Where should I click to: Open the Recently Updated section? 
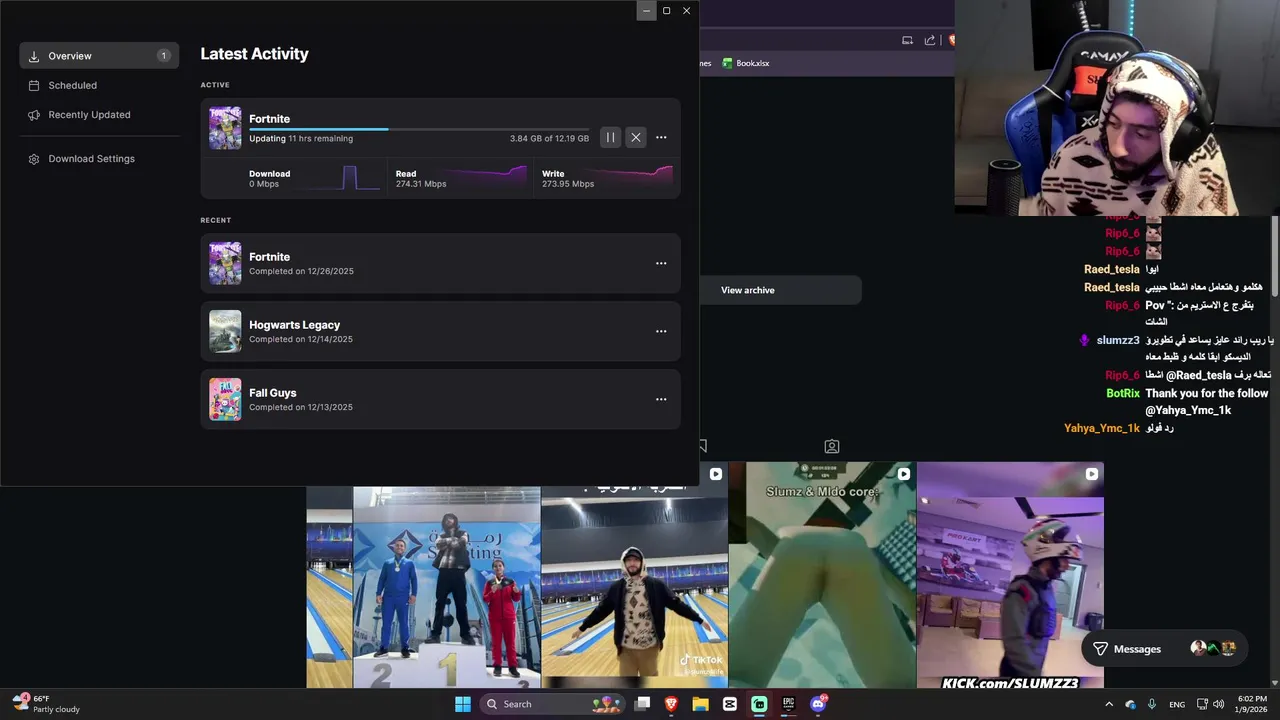point(99,115)
